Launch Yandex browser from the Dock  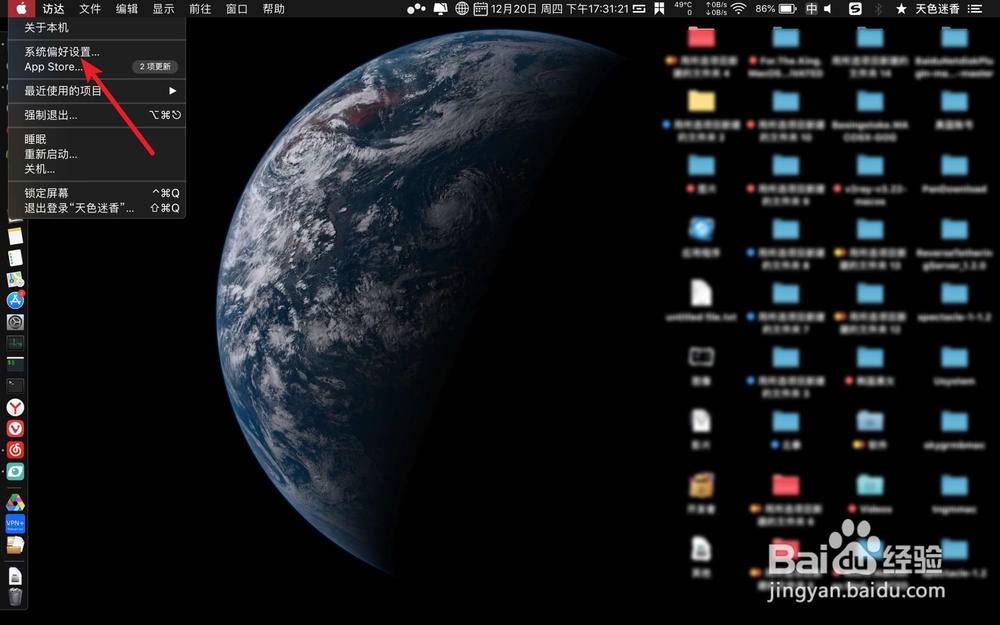pyautogui.click(x=15, y=407)
